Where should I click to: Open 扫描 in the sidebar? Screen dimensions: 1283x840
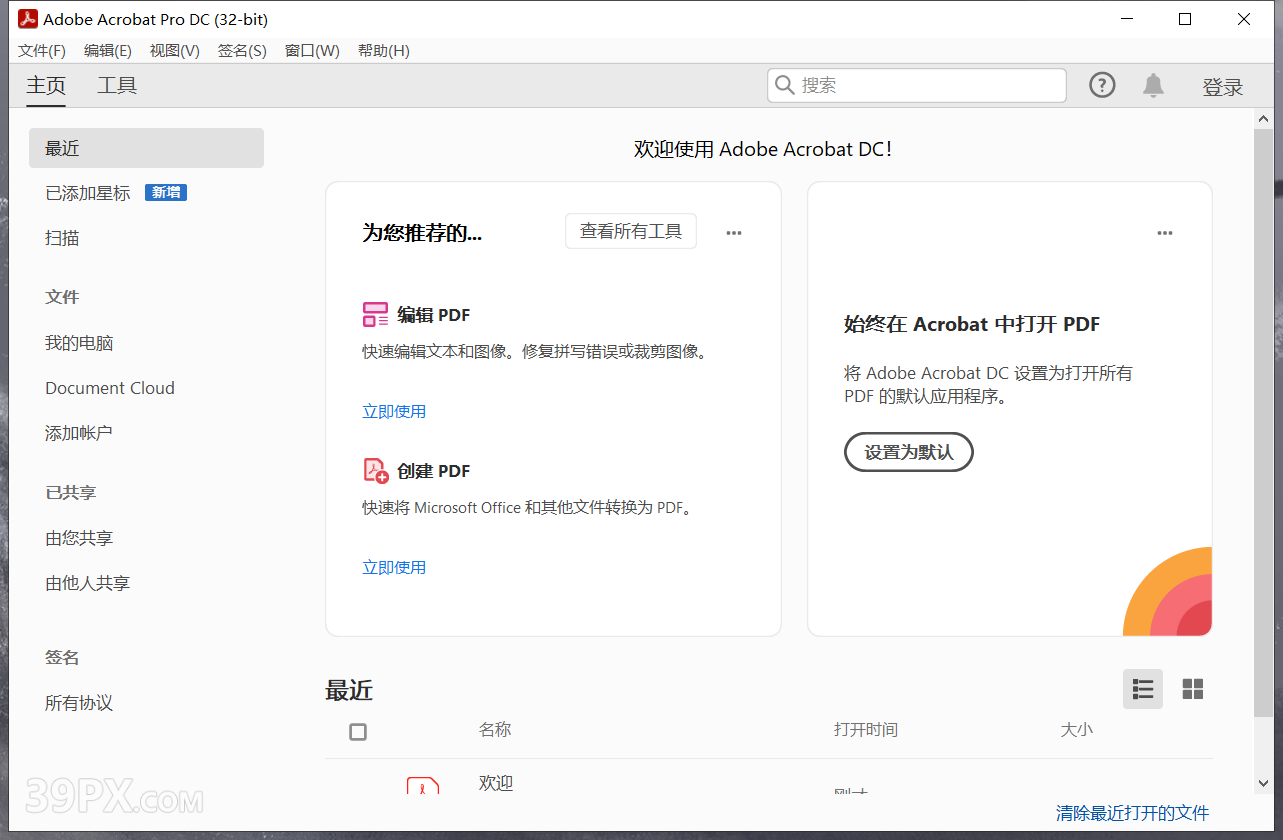(62, 238)
